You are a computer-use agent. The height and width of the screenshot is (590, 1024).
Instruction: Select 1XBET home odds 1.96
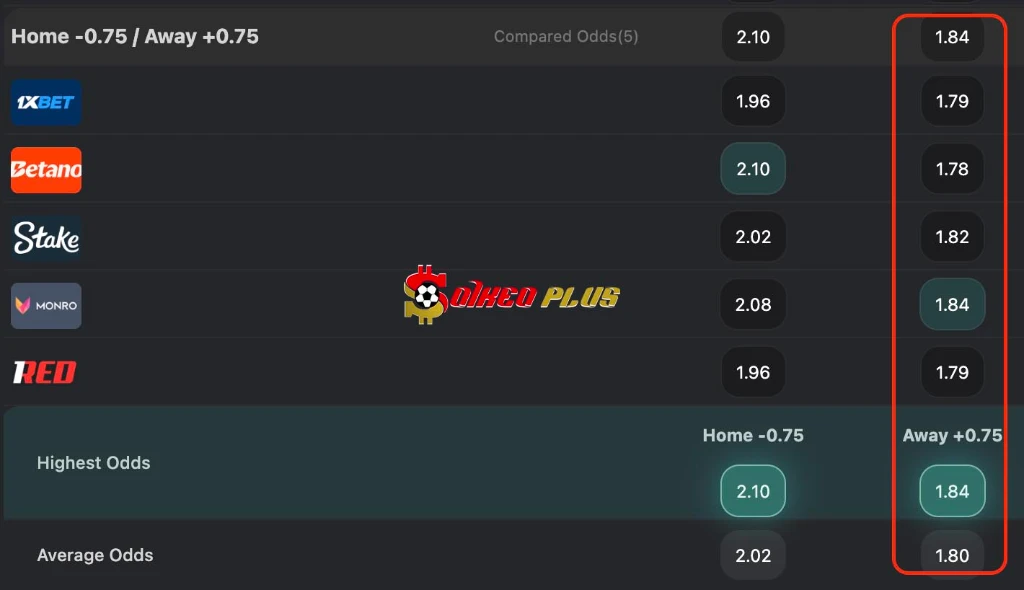coord(753,101)
